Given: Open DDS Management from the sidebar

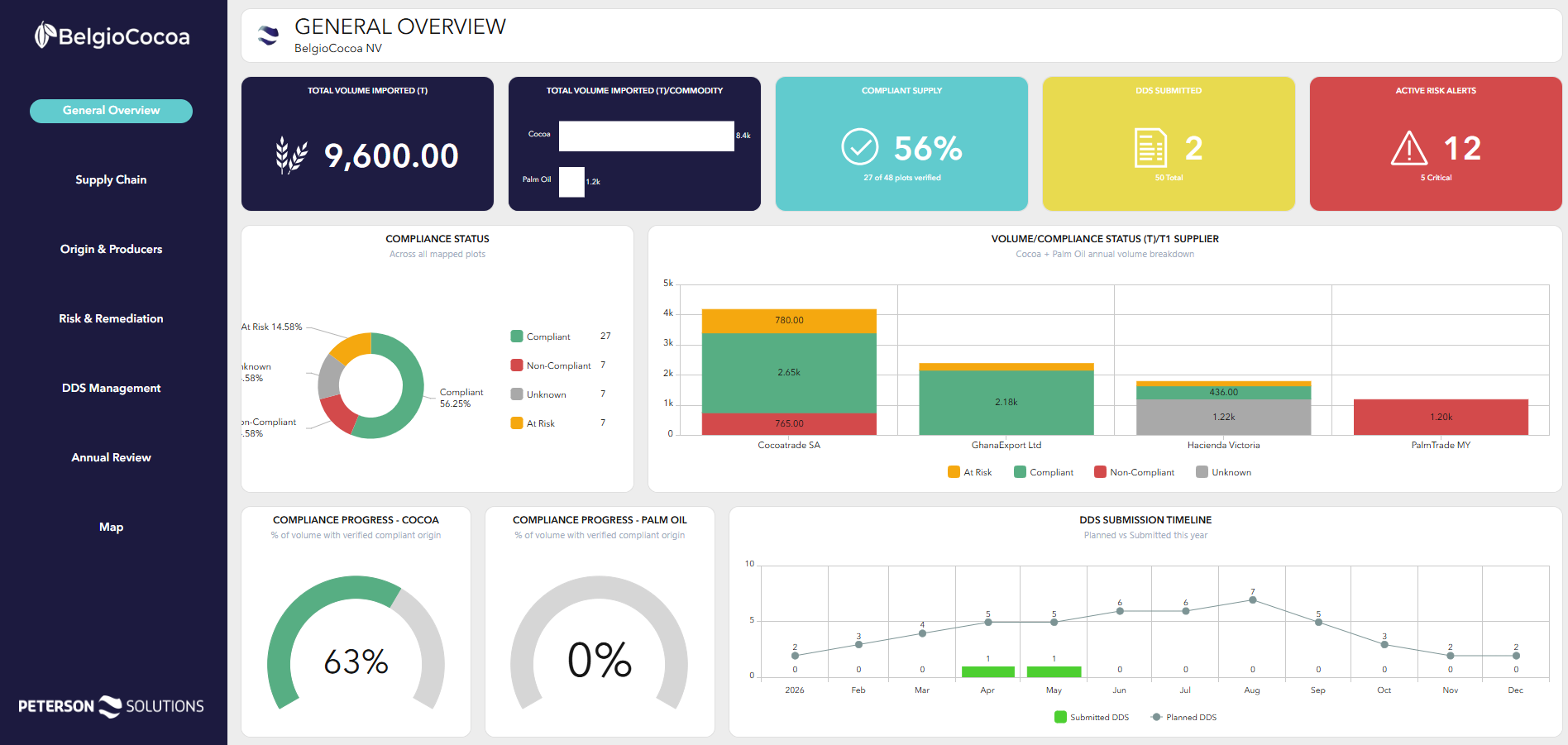Looking at the screenshot, I should (x=111, y=388).
